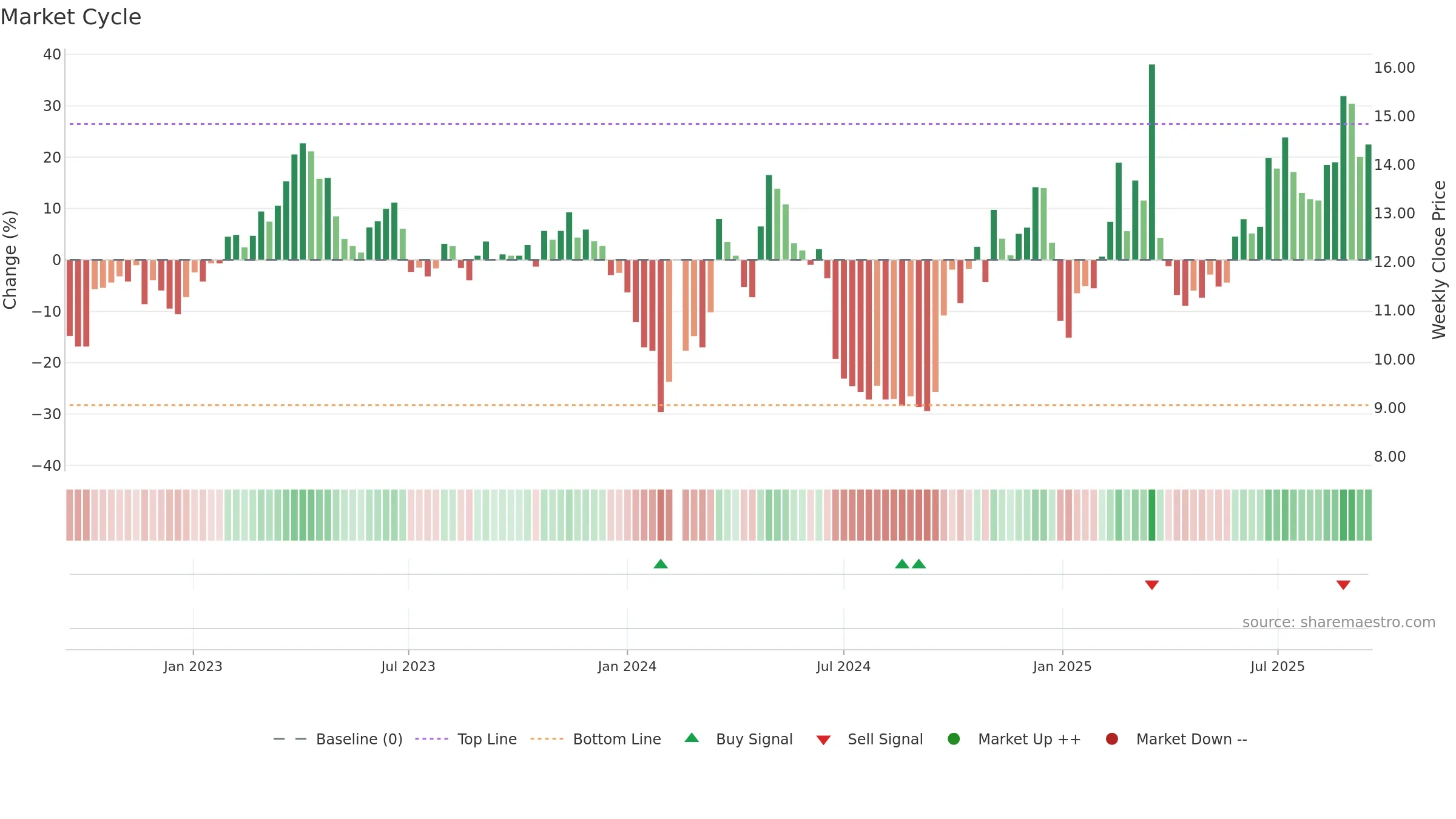Click the Jul 2025 axis label
The width and height of the screenshot is (1456, 819).
tap(1278, 667)
